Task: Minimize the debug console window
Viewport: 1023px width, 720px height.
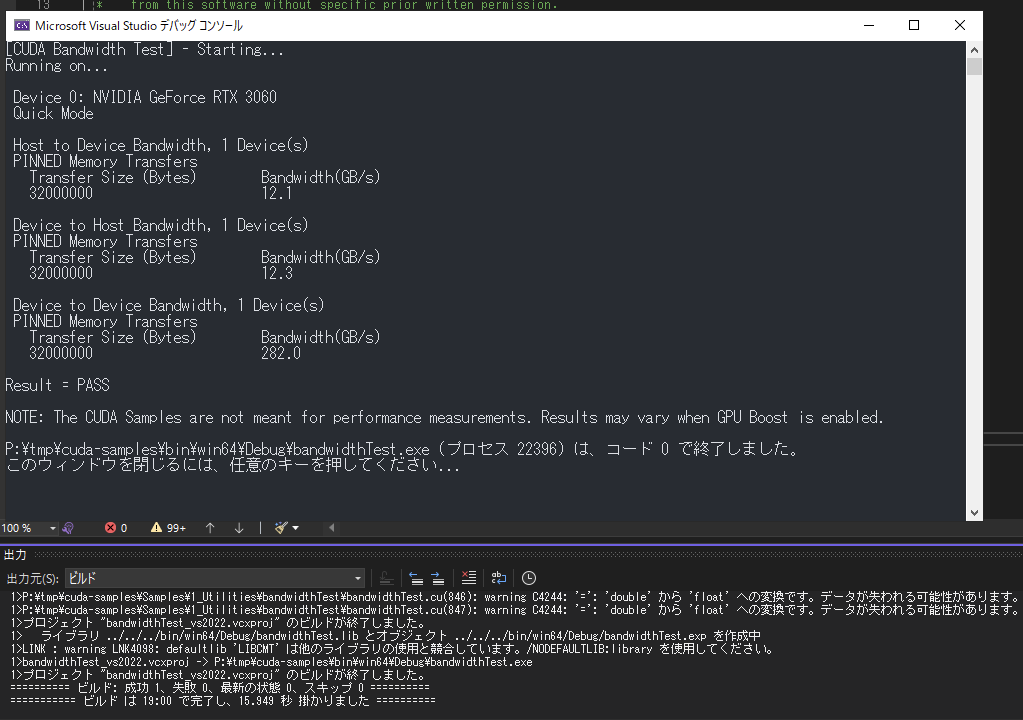Action: point(868,25)
